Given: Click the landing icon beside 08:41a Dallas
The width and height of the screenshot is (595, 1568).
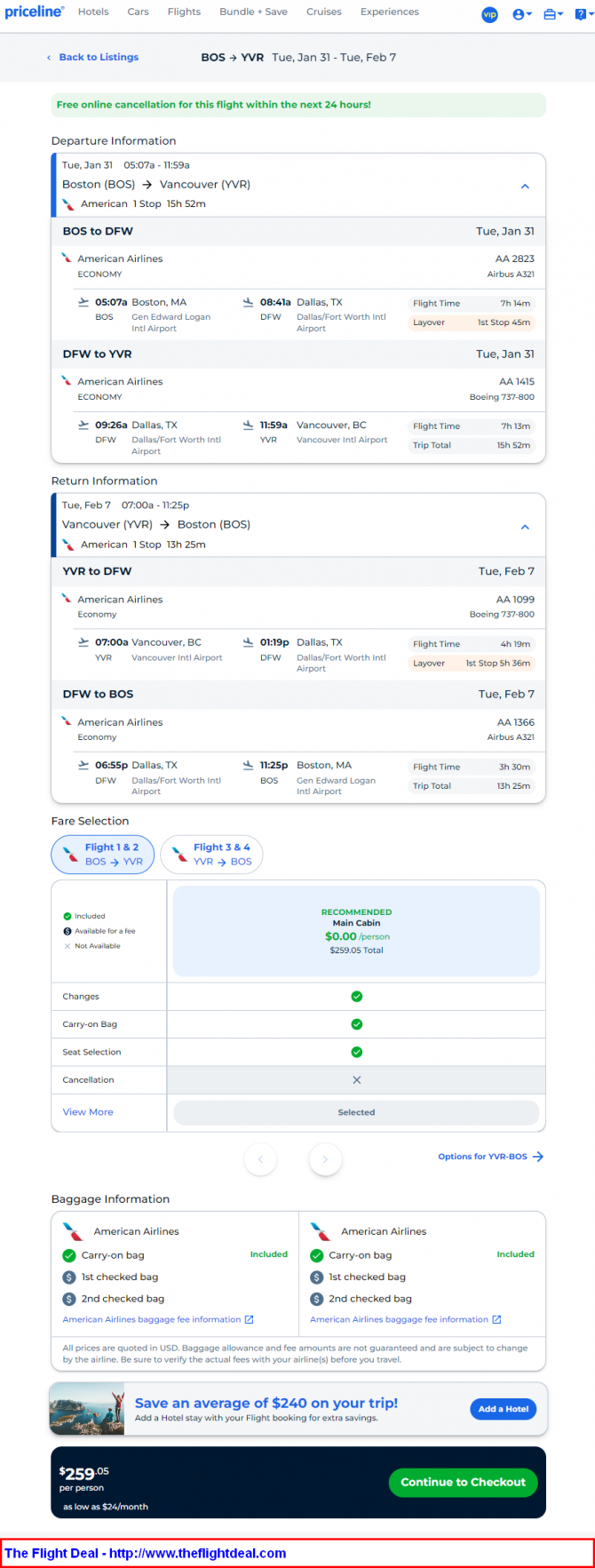Looking at the screenshot, I should click(249, 302).
